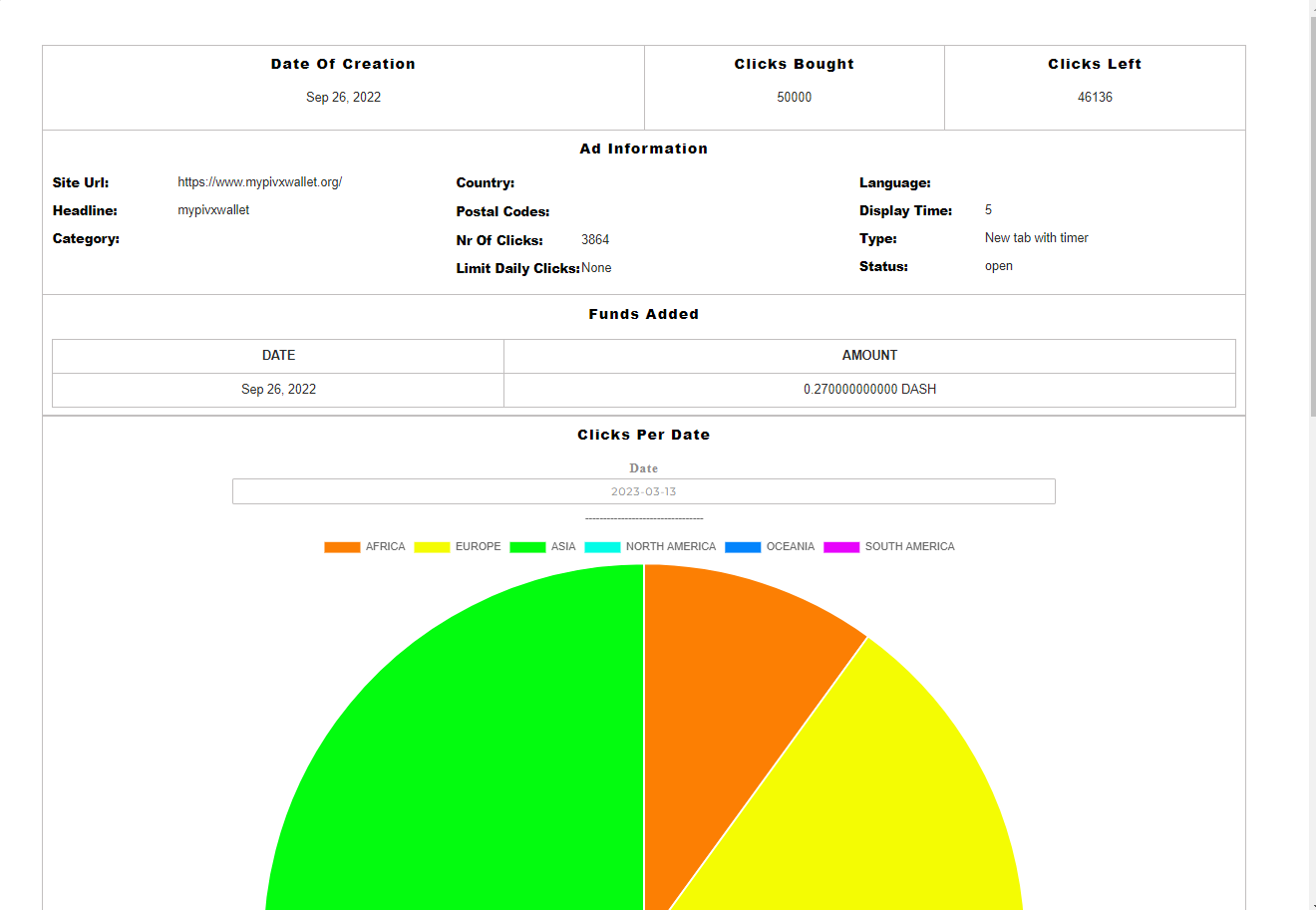
Task: Click the Nr Of Clicks: label
Action: click(499, 240)
